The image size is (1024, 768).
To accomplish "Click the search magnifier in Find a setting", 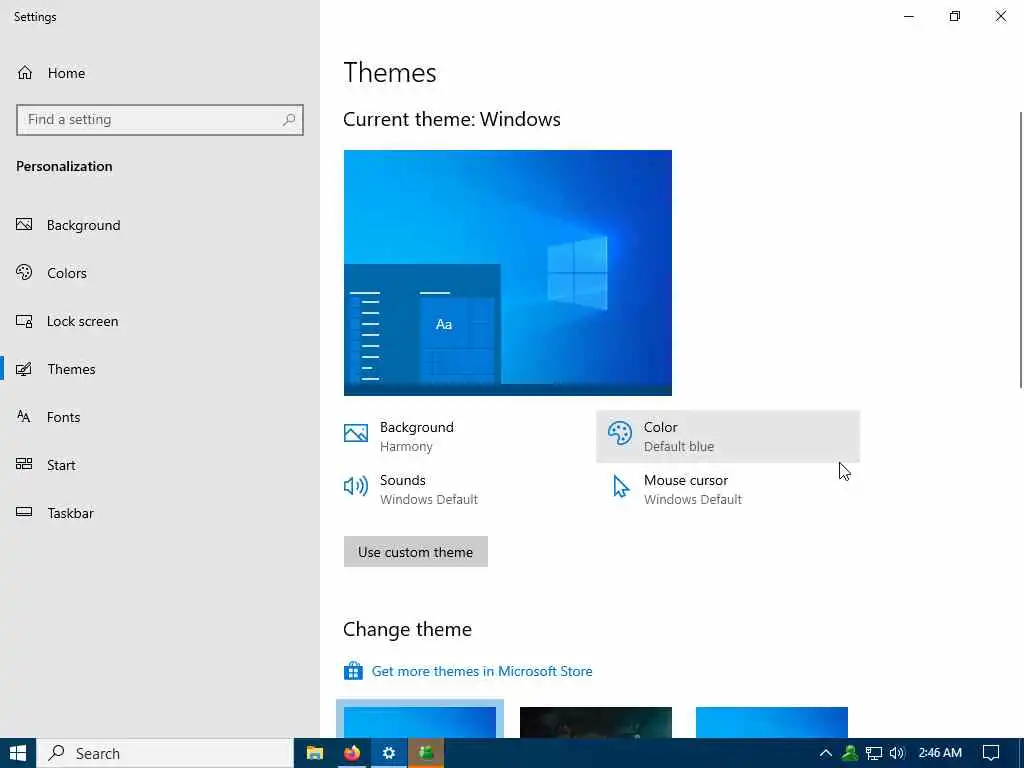I will pos(289,120).
